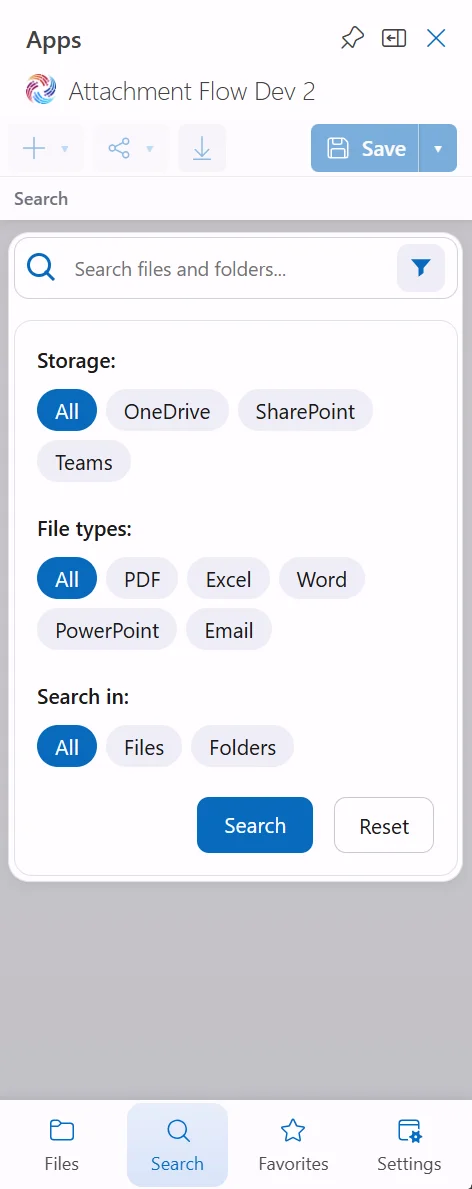
Task: Choose the PowerPoint file type chip
Action: pos(107,629)
